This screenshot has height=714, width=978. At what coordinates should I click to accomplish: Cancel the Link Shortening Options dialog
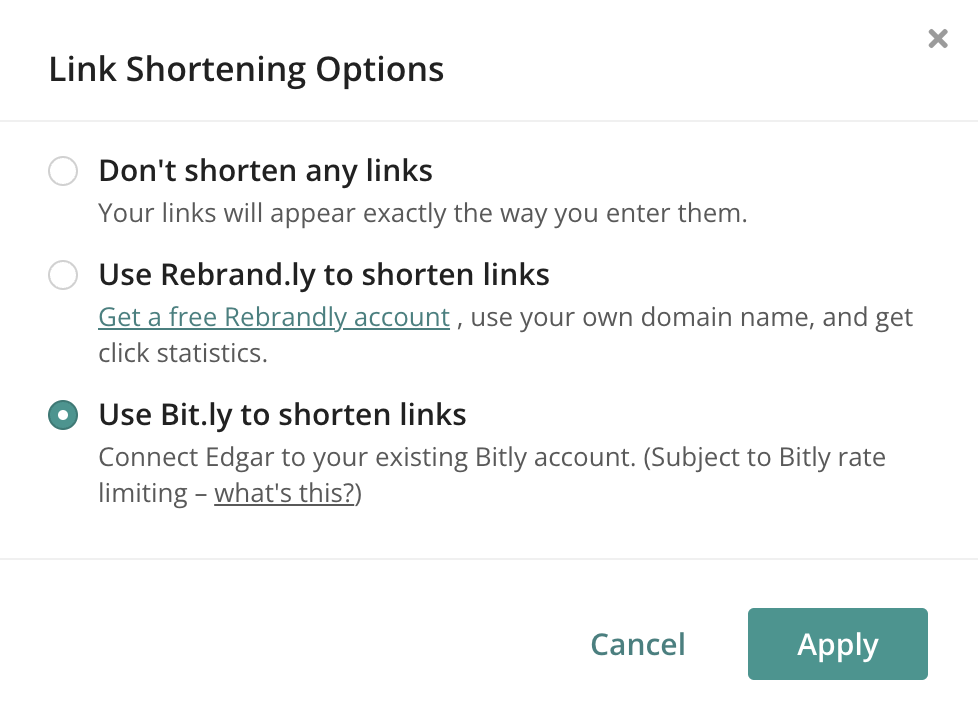[x=637, y=644]
